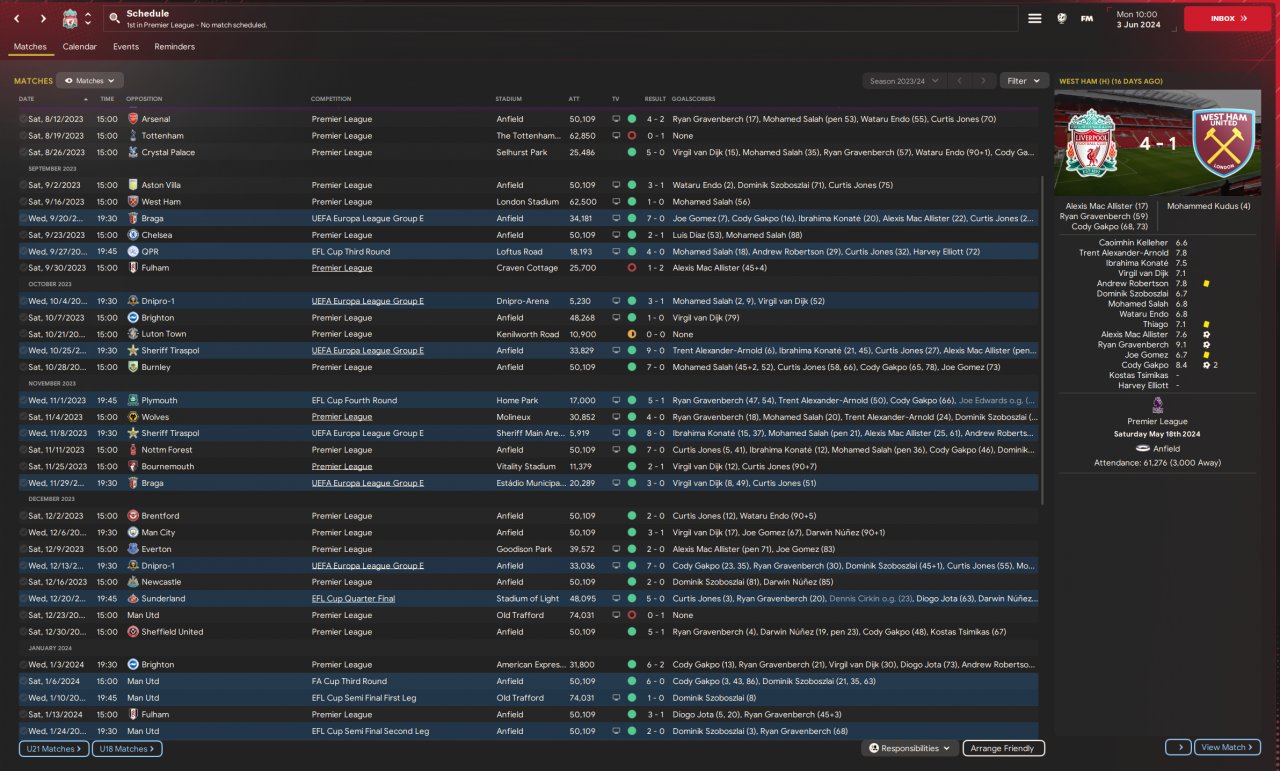This screenshot has height=771, width=1280.
Task: Click the Newcastle club badge
Action: click(x=133, y=582)
